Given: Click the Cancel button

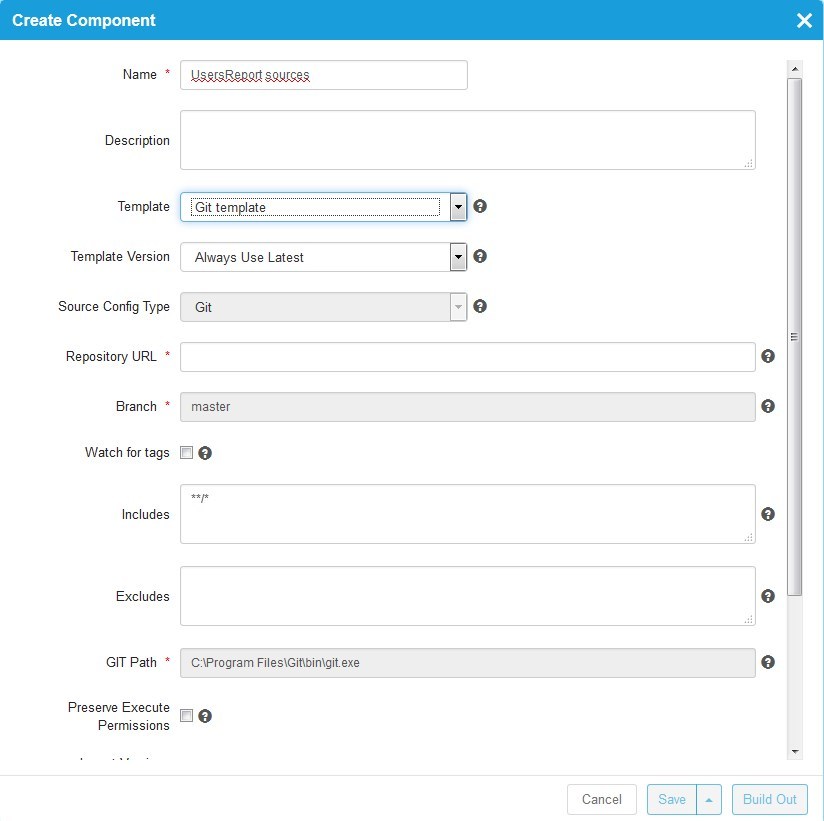Looking at the screenshot, I should pos(602,799).
